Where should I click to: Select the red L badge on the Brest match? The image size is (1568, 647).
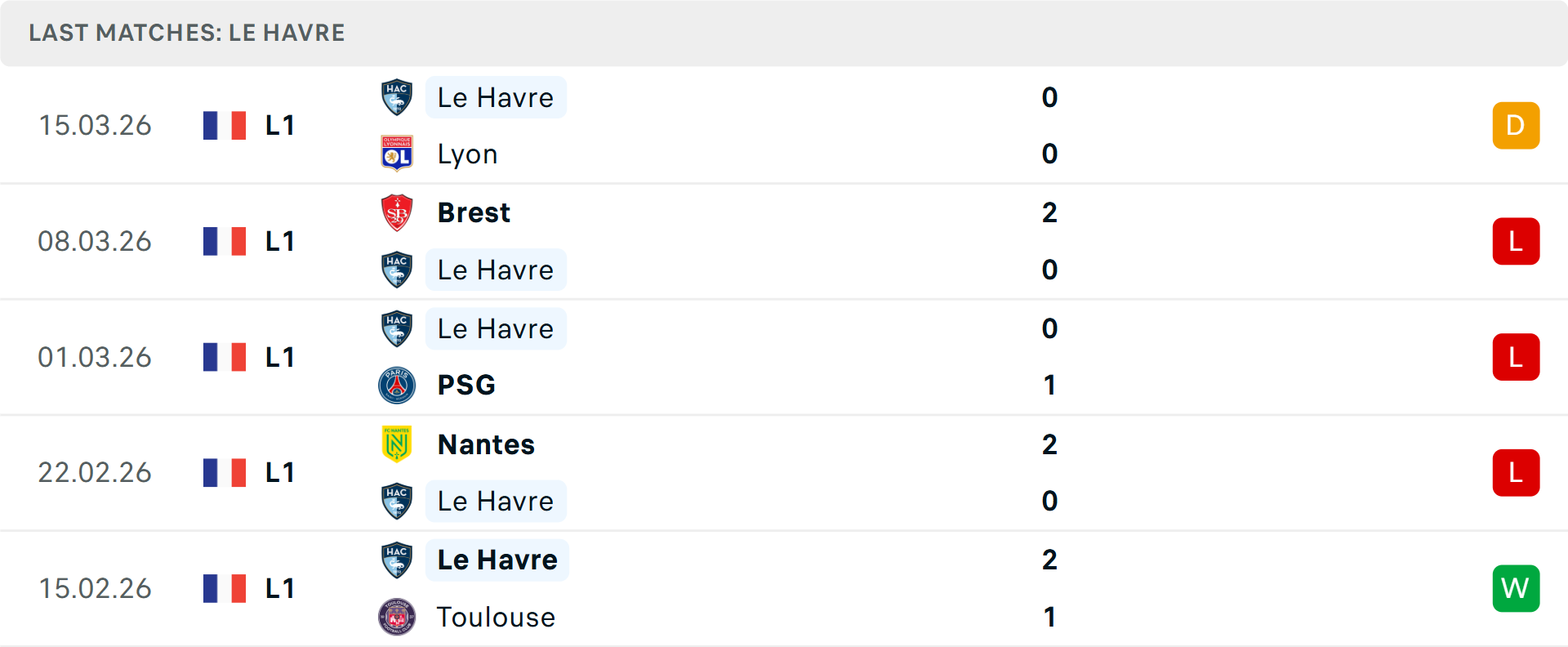pyautogui.click(x=1516, y=241)
